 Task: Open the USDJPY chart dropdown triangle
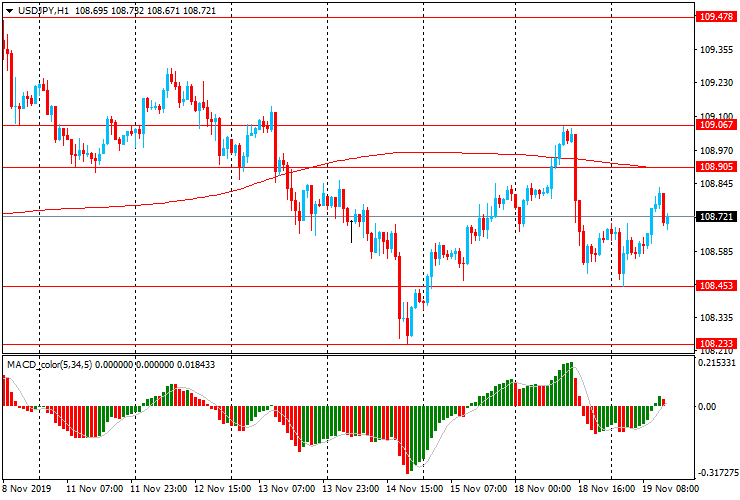(9, 11)
